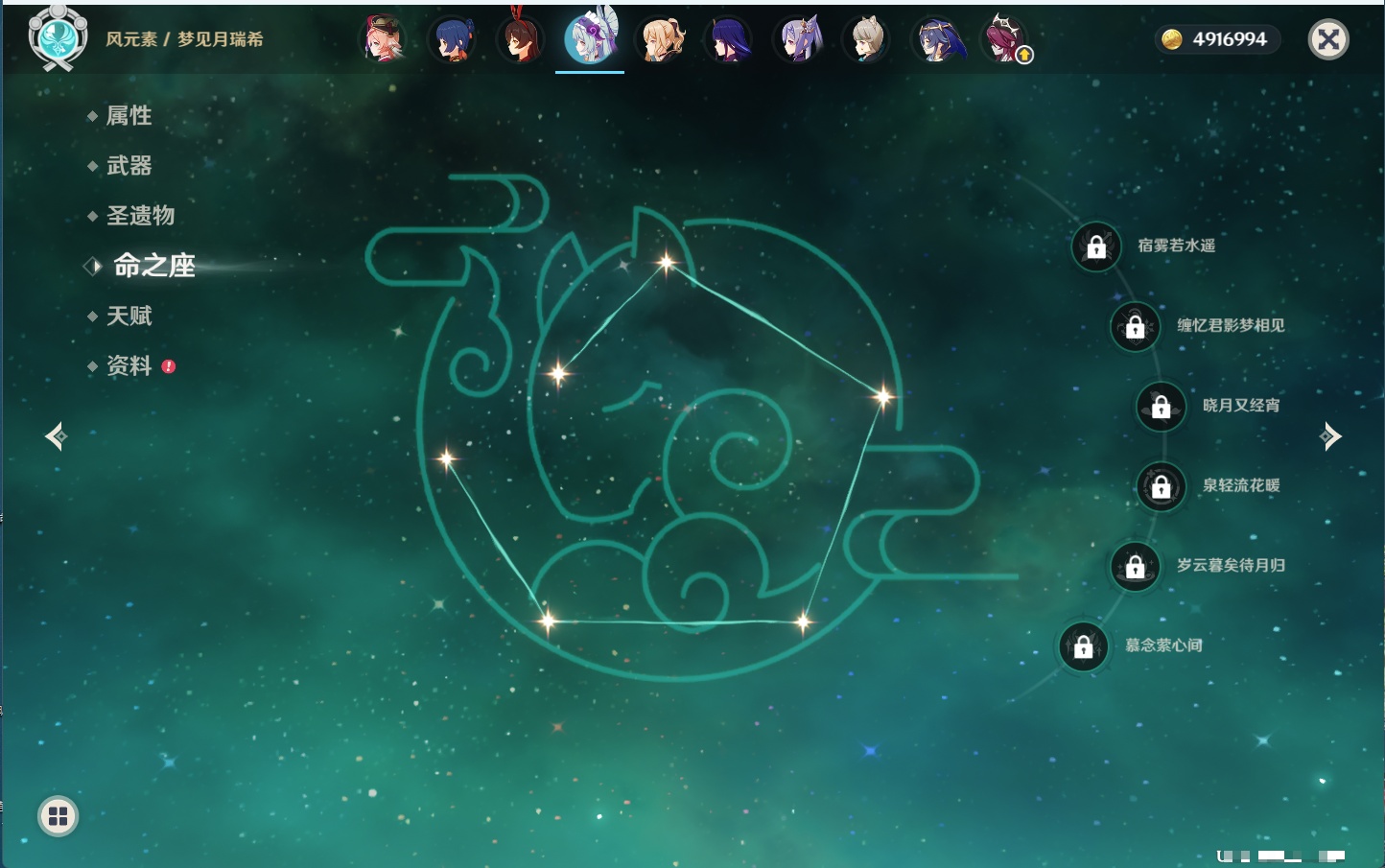
Task: View the locked constellation 岁云暮矣待月归
Action: click(x=1136, y=566)
